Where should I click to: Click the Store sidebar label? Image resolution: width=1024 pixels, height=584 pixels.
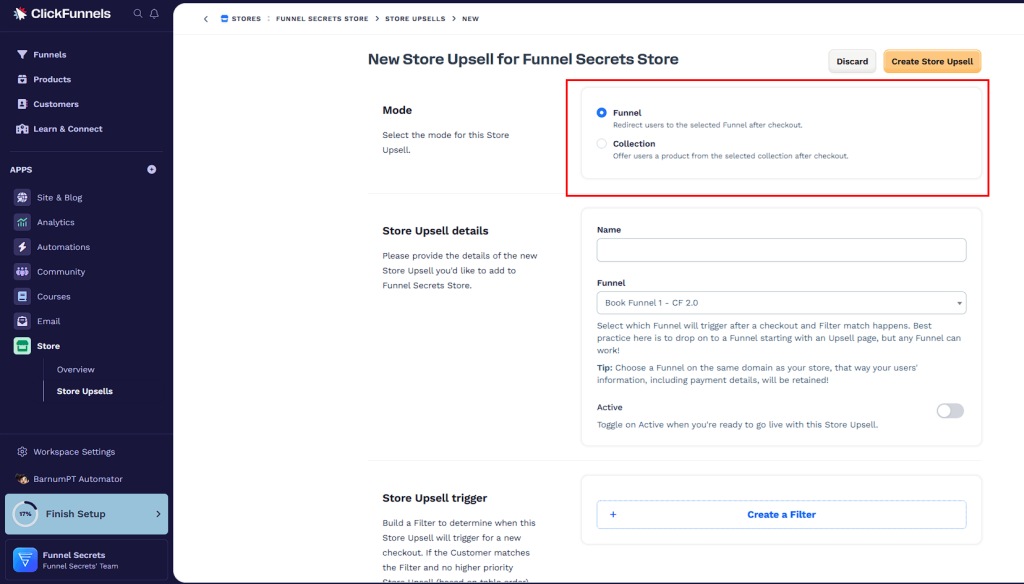48,346
